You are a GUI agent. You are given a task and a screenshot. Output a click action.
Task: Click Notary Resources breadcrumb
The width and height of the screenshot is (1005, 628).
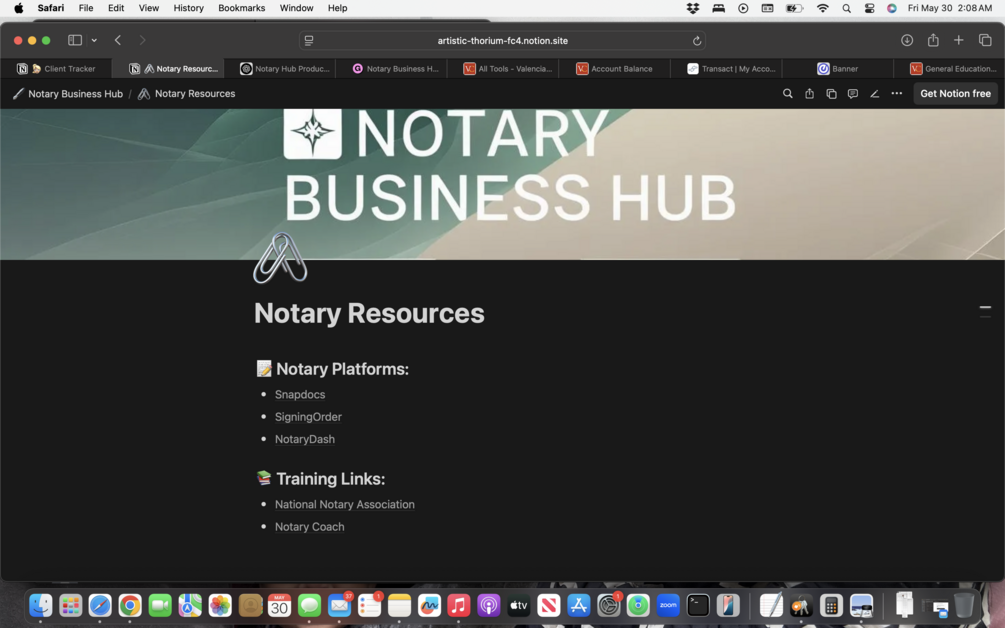[187, 94]
